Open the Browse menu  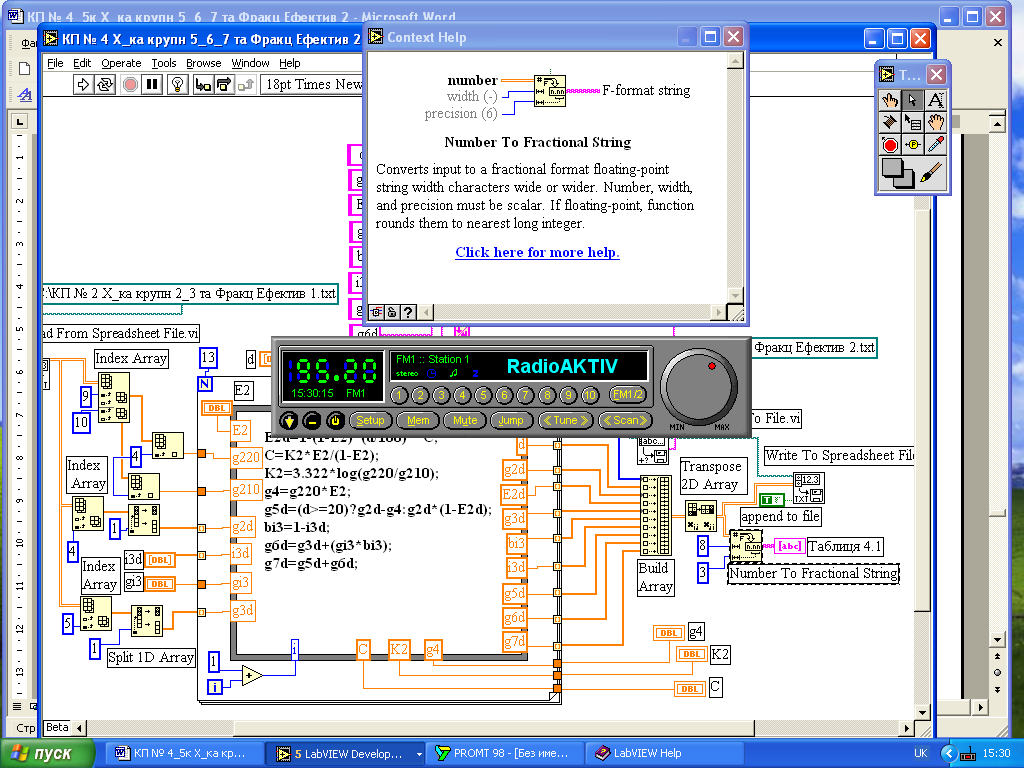tap(204, 63)
